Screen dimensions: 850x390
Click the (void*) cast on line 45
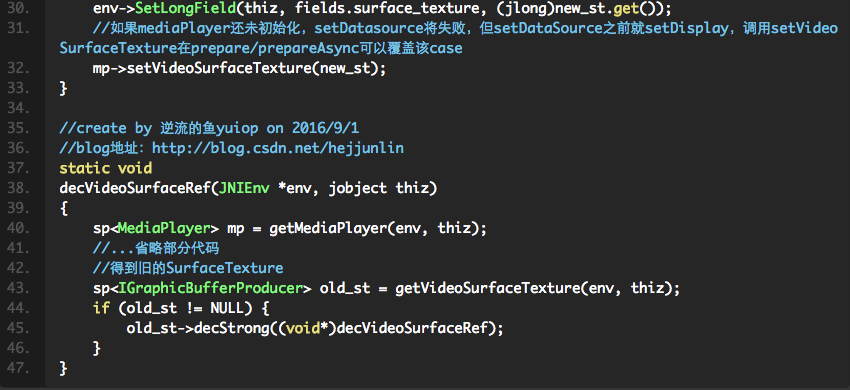click(x=307, y=328)
